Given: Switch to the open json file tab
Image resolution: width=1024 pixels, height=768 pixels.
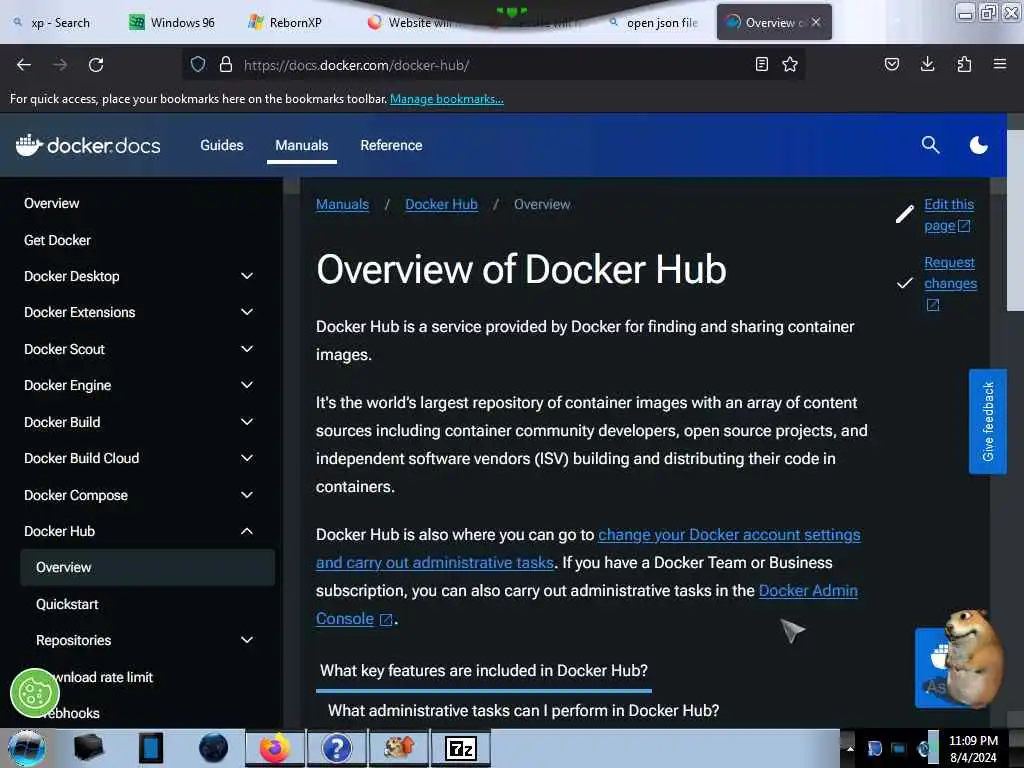Looking at the screenshot, I should click(x=653, y=23).
